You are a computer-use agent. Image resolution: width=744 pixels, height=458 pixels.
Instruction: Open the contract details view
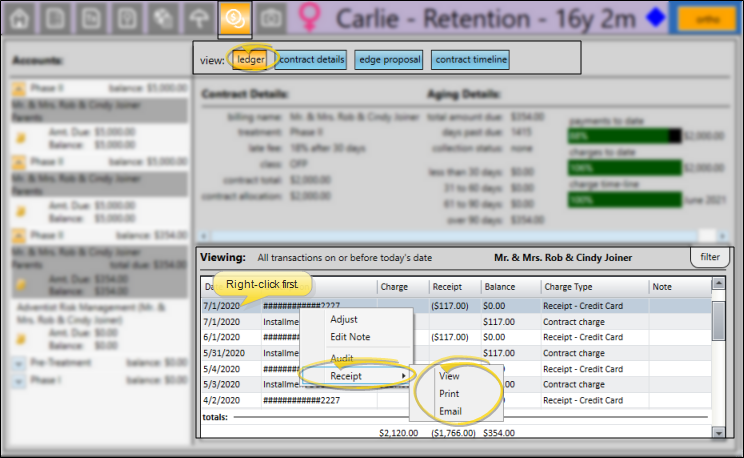pos(310,60)
